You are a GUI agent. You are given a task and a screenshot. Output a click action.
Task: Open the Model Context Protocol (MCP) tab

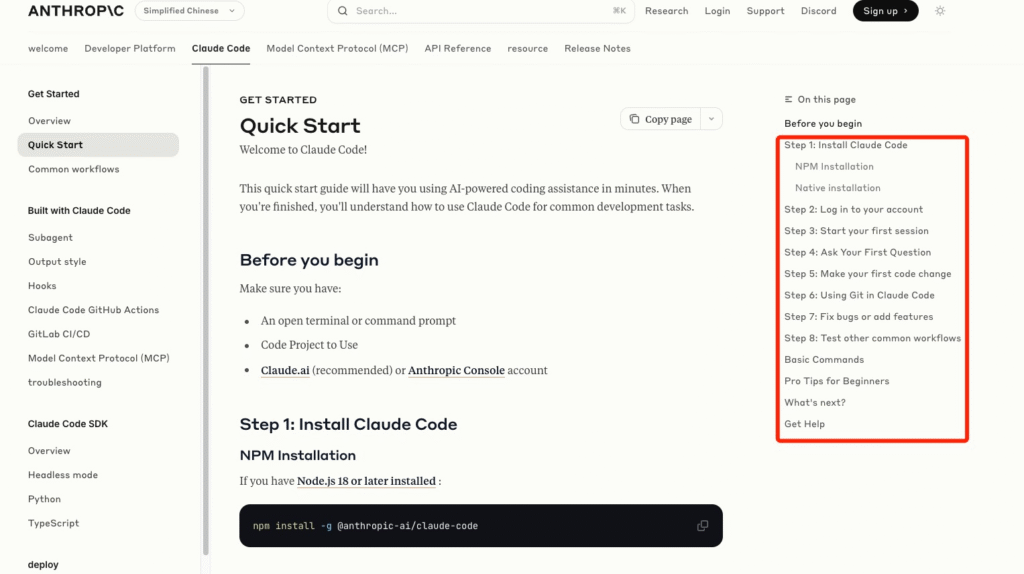tap(337, 48)
